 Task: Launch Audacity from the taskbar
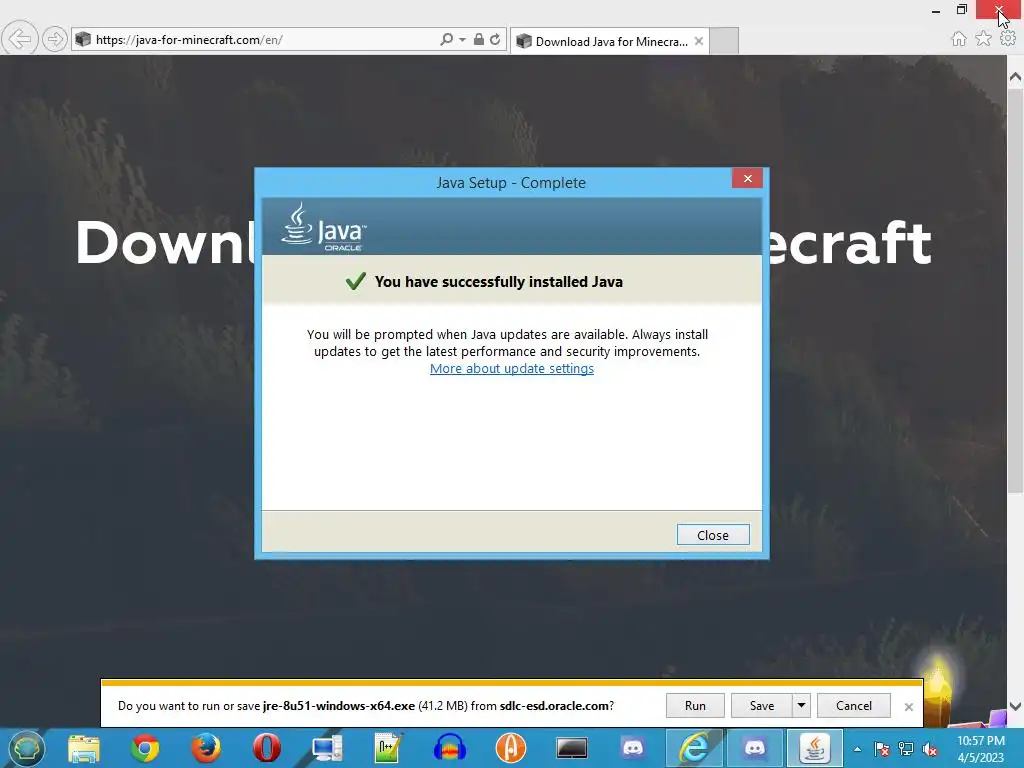click(449, 748)
